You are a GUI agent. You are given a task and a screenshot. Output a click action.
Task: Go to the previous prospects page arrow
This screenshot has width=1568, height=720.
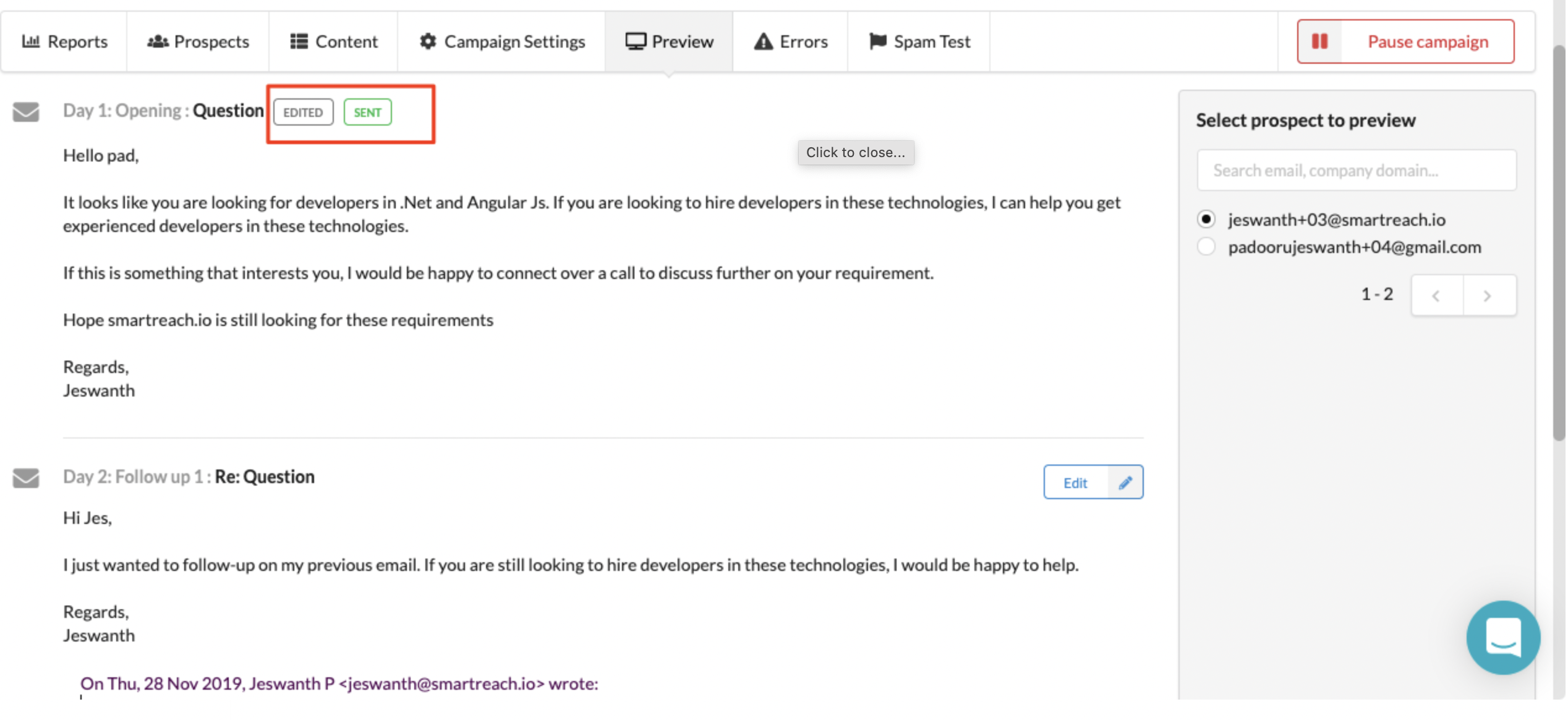1436,296
